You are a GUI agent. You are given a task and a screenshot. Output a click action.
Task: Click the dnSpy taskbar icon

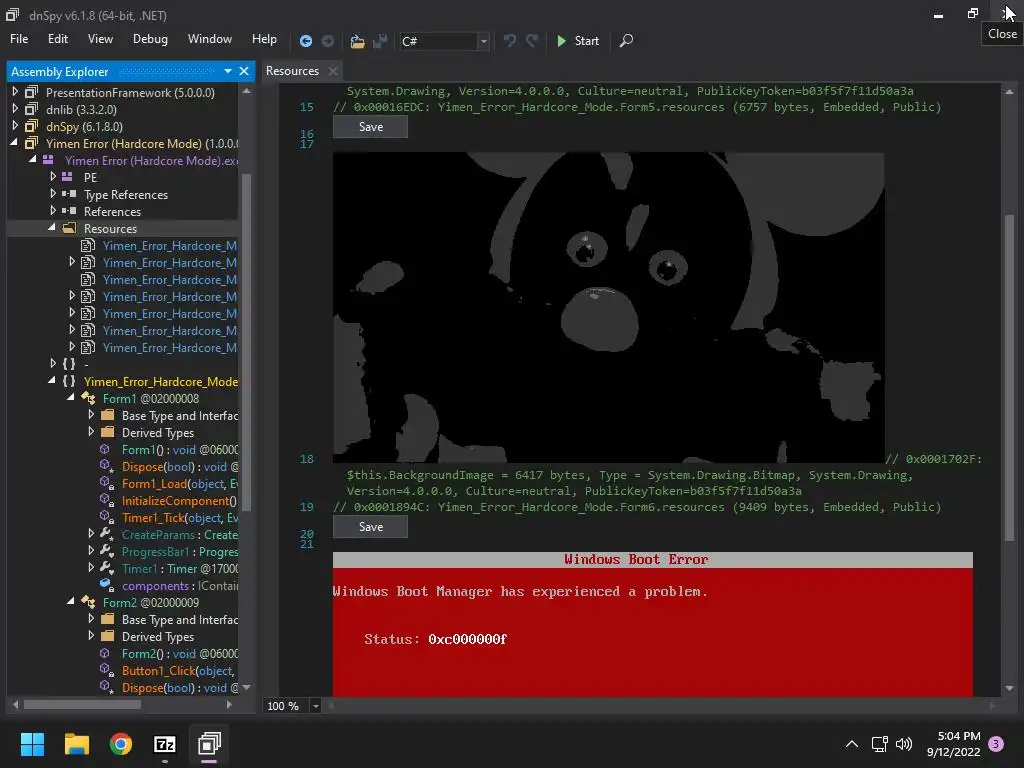(209, 744)
